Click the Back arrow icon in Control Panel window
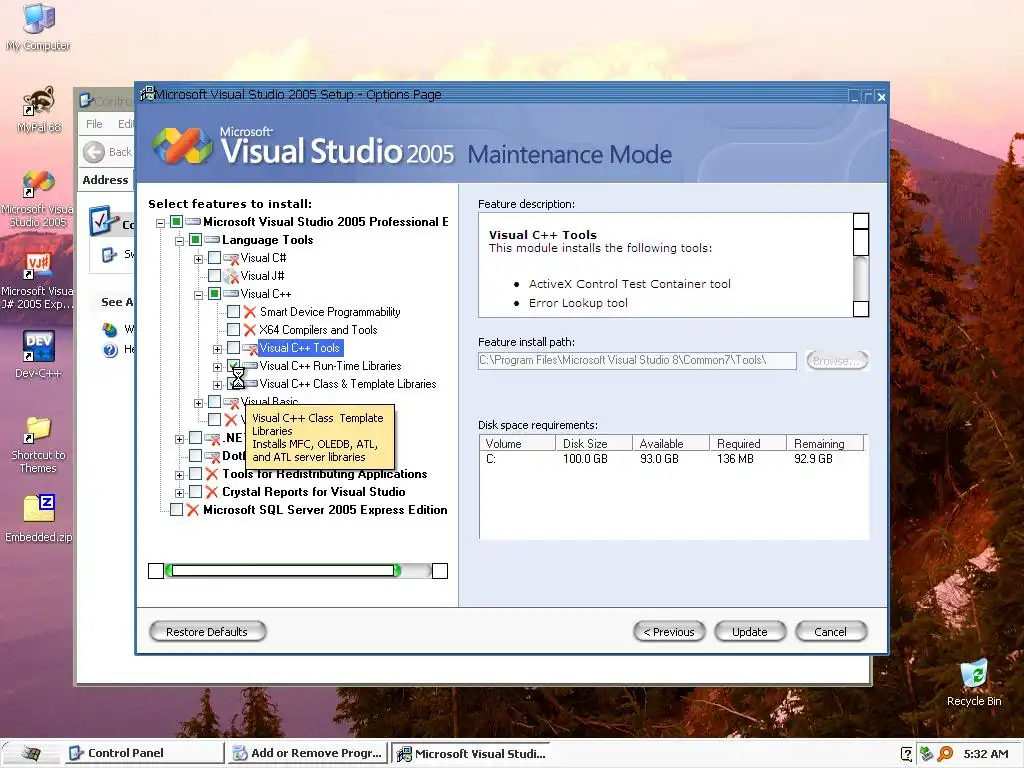Screen dimensions: 1024x768 (93, 152)
